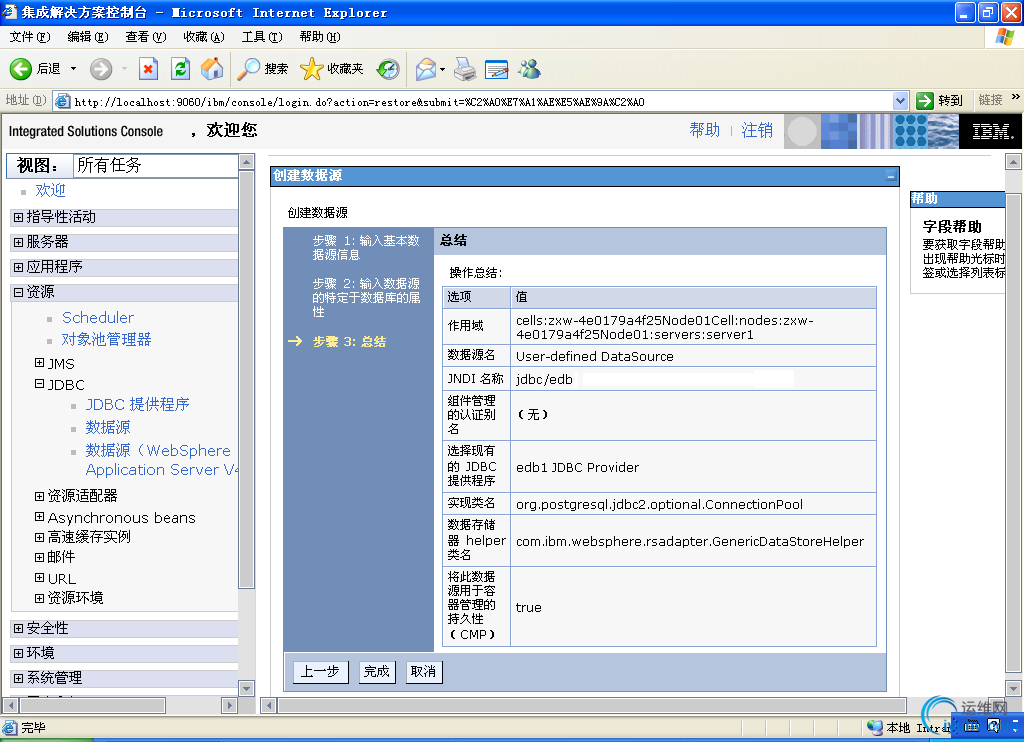Select 步骤 1: 输入基本数据源信息 step

366,248
